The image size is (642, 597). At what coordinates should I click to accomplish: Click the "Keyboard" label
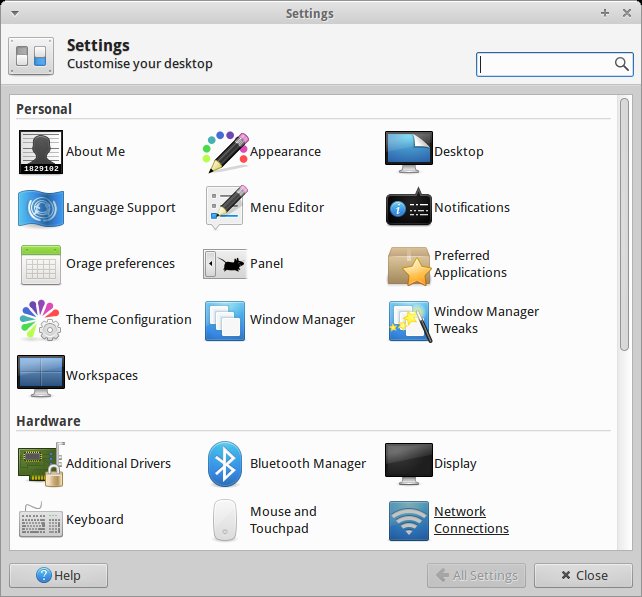pyautogui.click(x=95, y=519)
